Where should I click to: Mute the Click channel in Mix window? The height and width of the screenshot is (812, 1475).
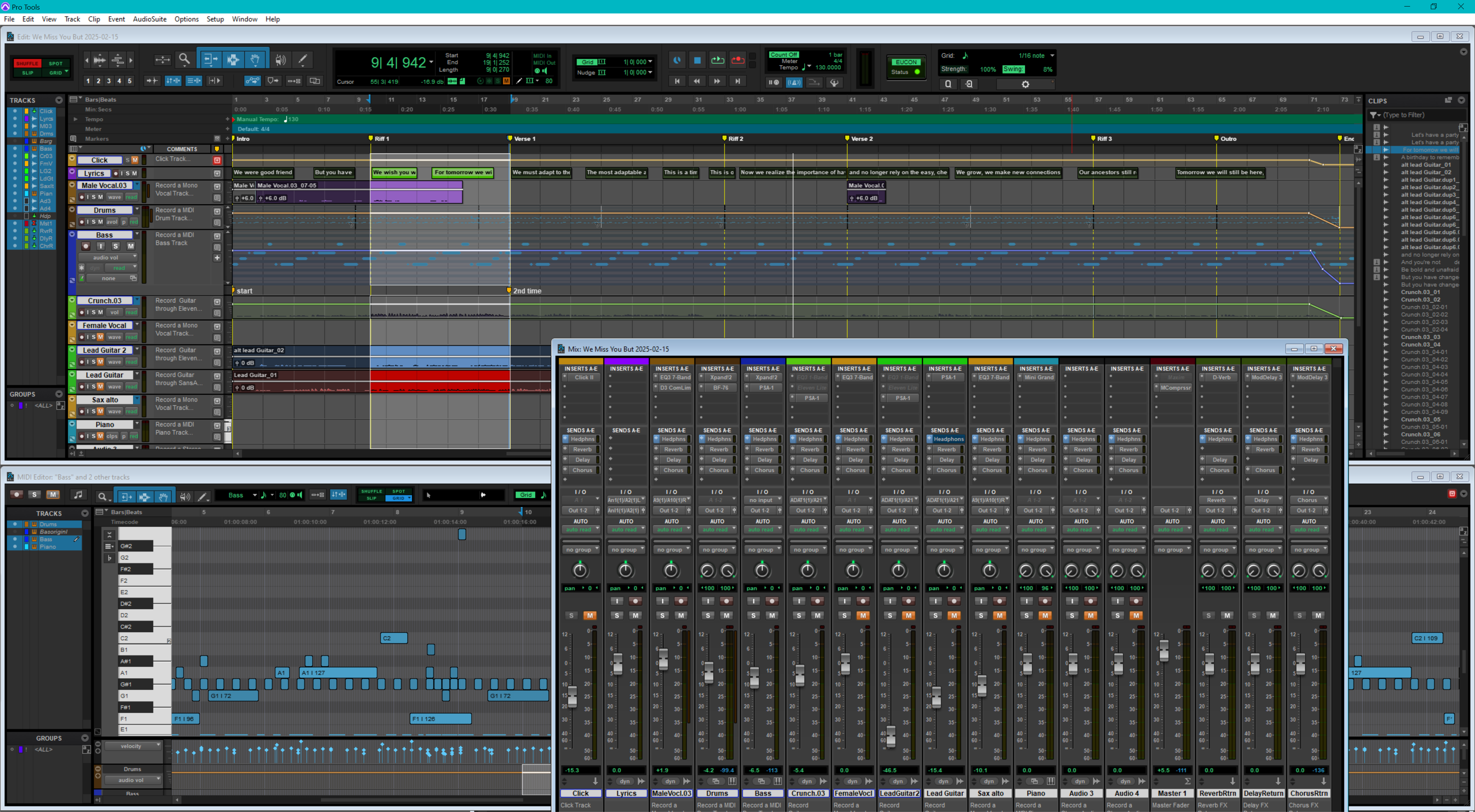[x=590, y=616]
